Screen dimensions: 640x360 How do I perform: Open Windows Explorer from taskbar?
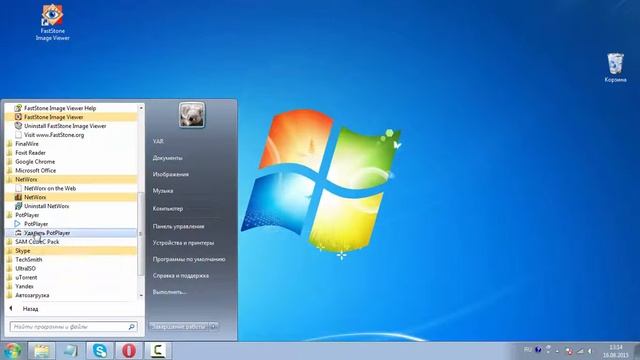(41, 351)
